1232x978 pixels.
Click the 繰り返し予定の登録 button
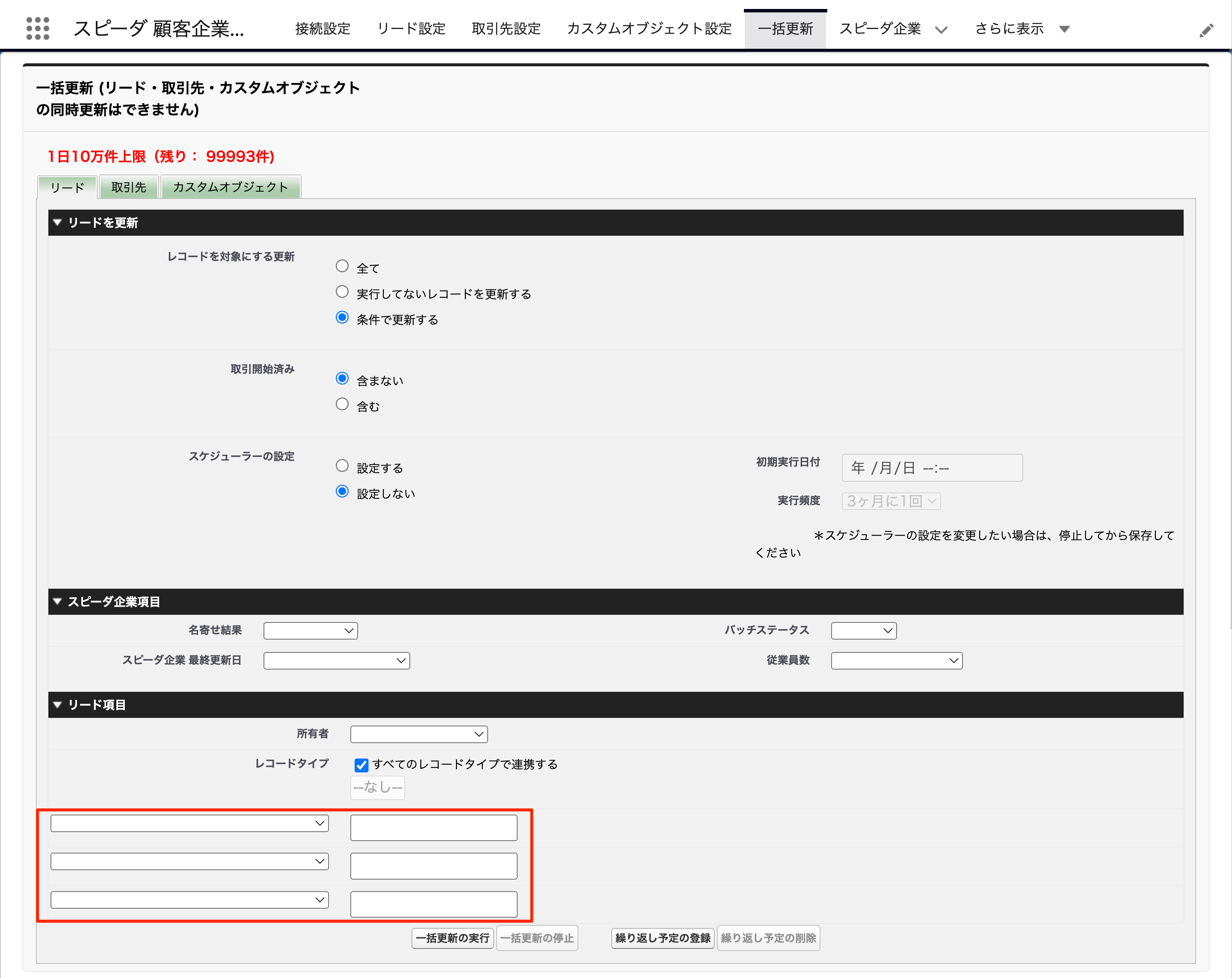click(662, 938)
